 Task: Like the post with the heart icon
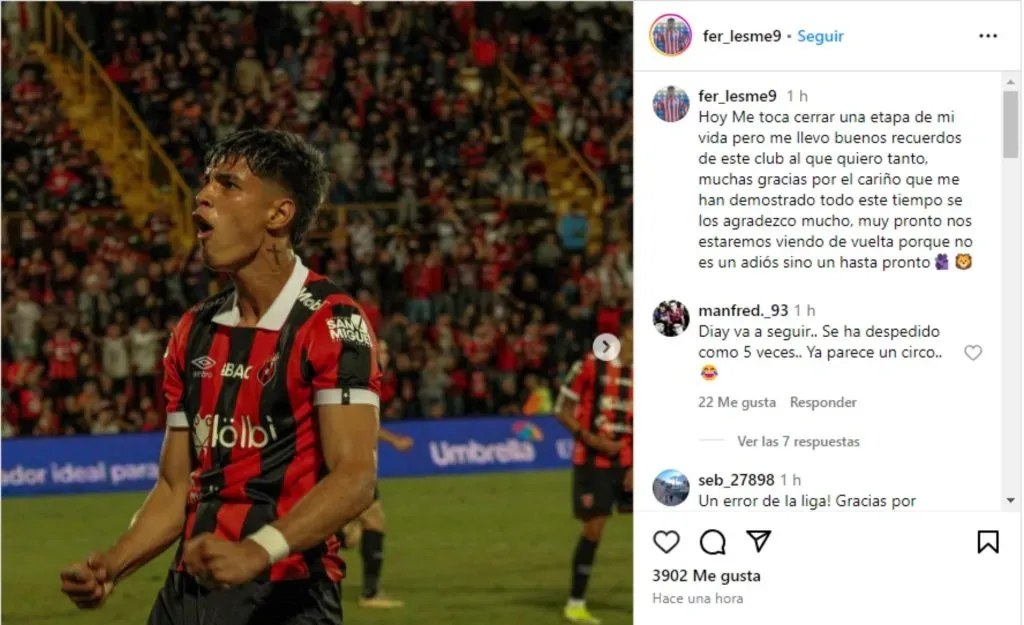(666, 541)
